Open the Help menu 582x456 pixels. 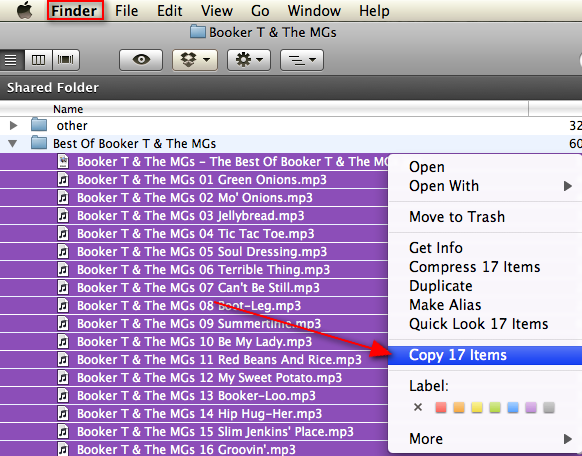click(x=374, y=11)
